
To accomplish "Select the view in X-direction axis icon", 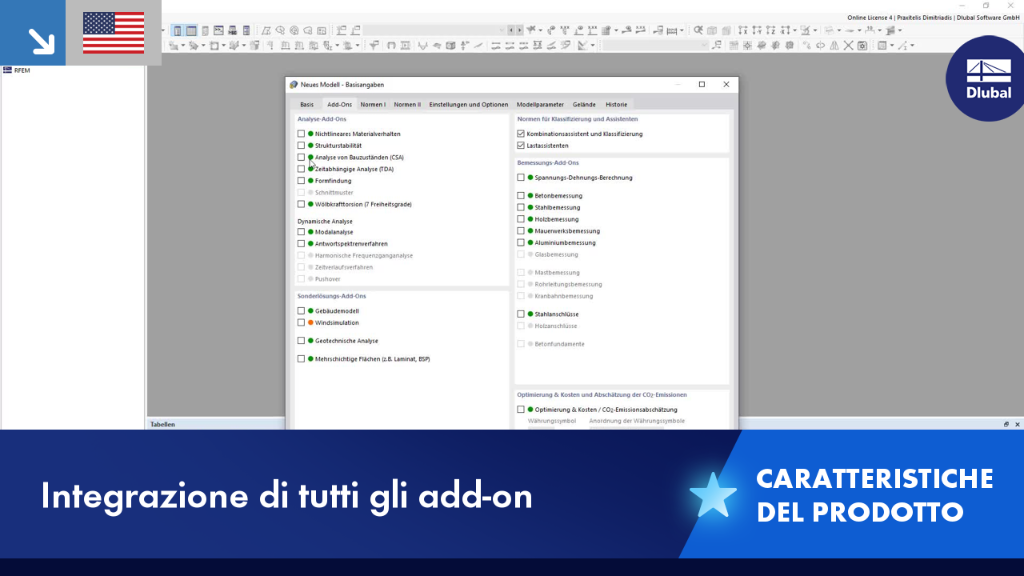I will [x=743, y=30].
